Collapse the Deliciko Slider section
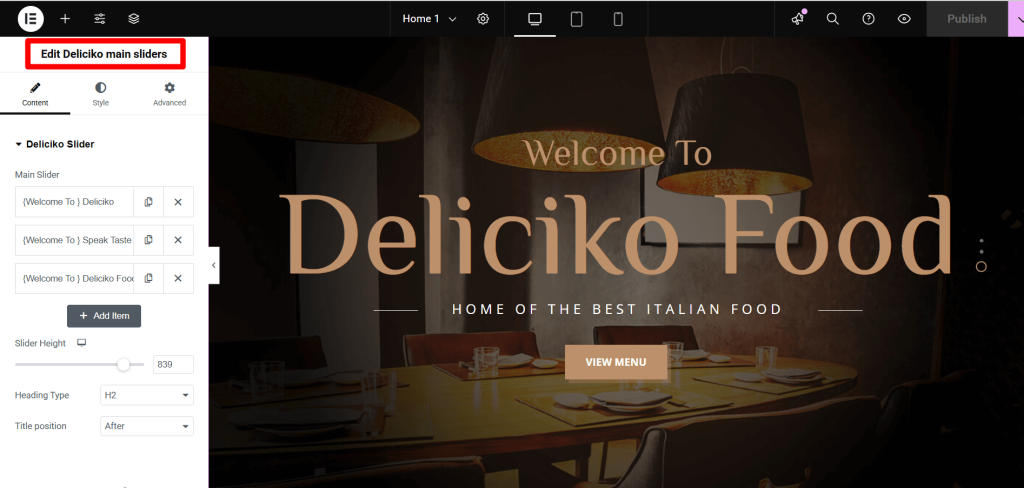Screen dimensions: 1024x488 click(55, 144)
